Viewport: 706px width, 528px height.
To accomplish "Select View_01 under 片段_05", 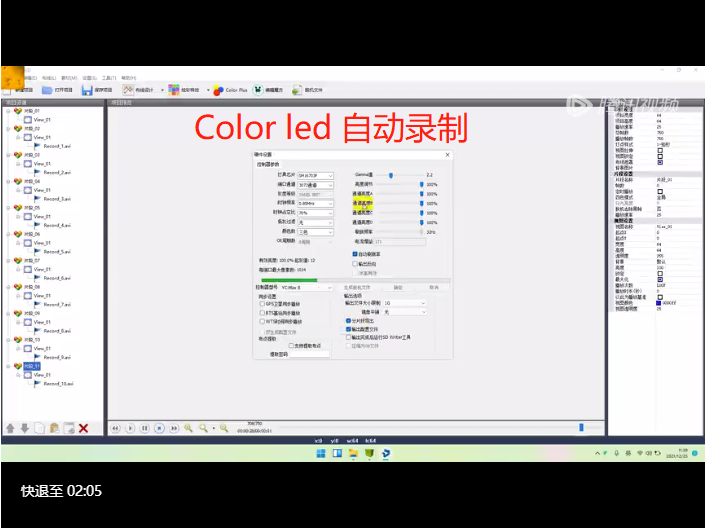I will (x=42, y=217).
